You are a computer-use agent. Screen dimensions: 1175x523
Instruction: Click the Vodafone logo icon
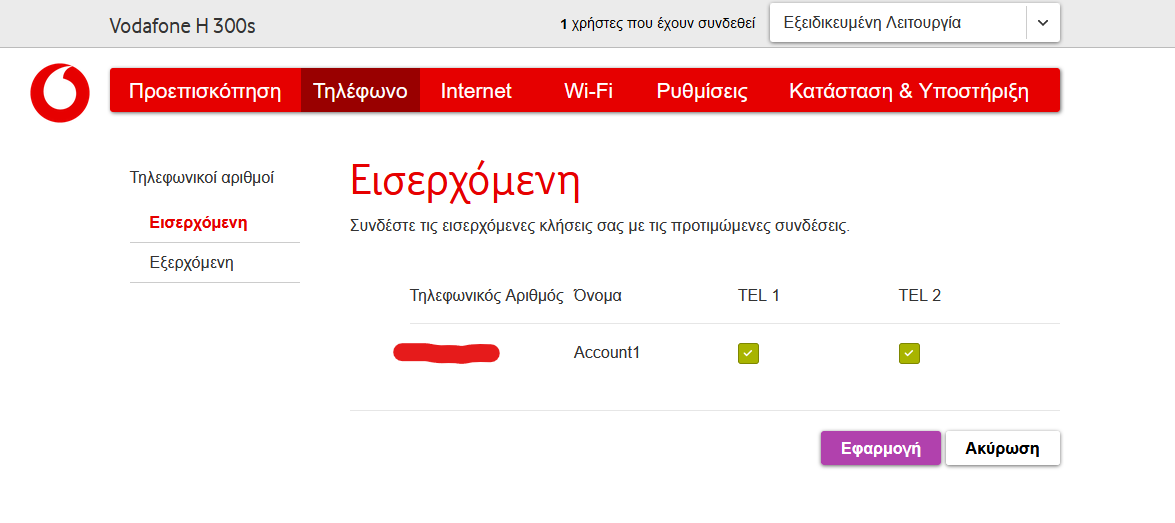tap(60, 93)
